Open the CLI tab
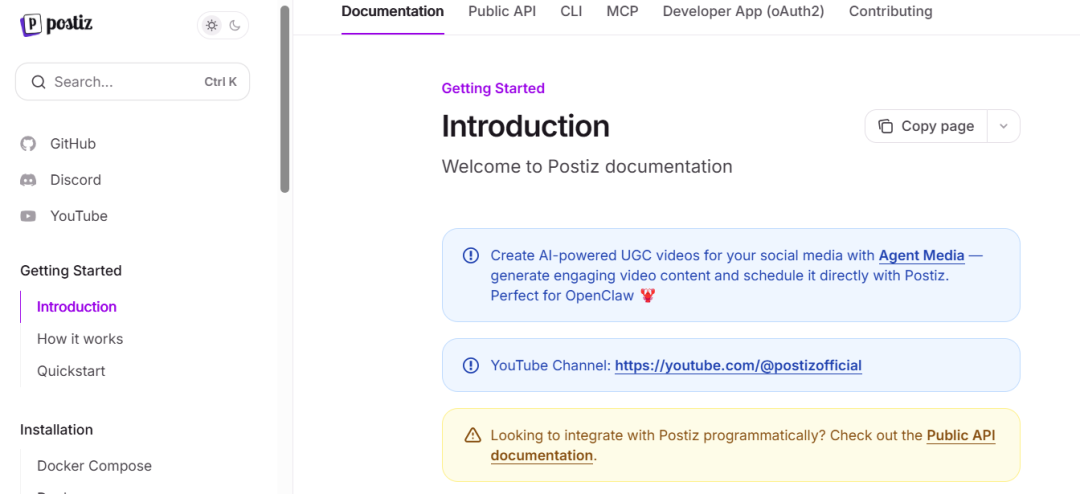The height and width of the screenshot is (494, 1080). pyautogui.click(x=571, y=12)
